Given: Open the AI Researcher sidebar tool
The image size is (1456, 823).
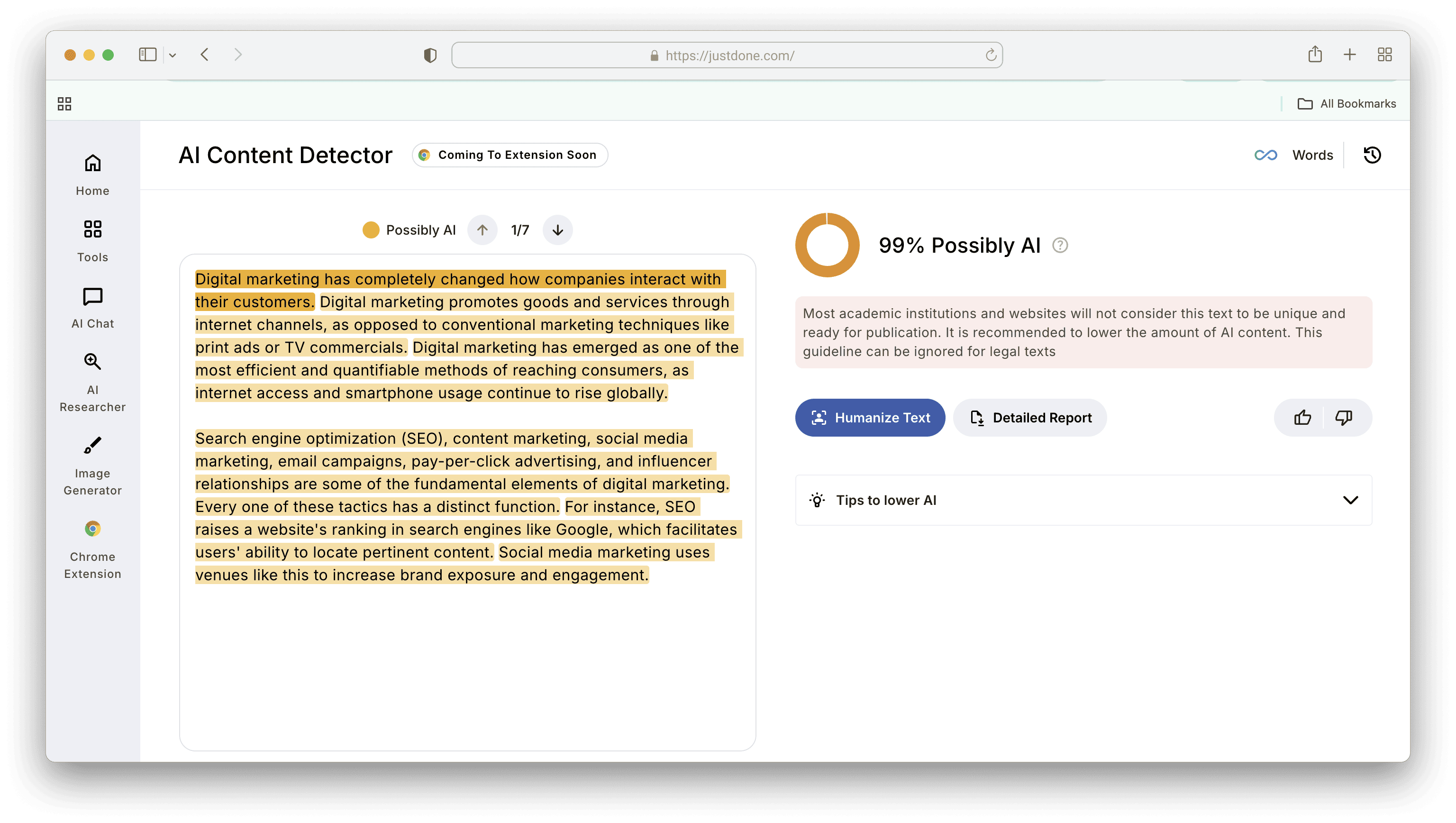Looking at the screenshot, I should coord(93,382).
